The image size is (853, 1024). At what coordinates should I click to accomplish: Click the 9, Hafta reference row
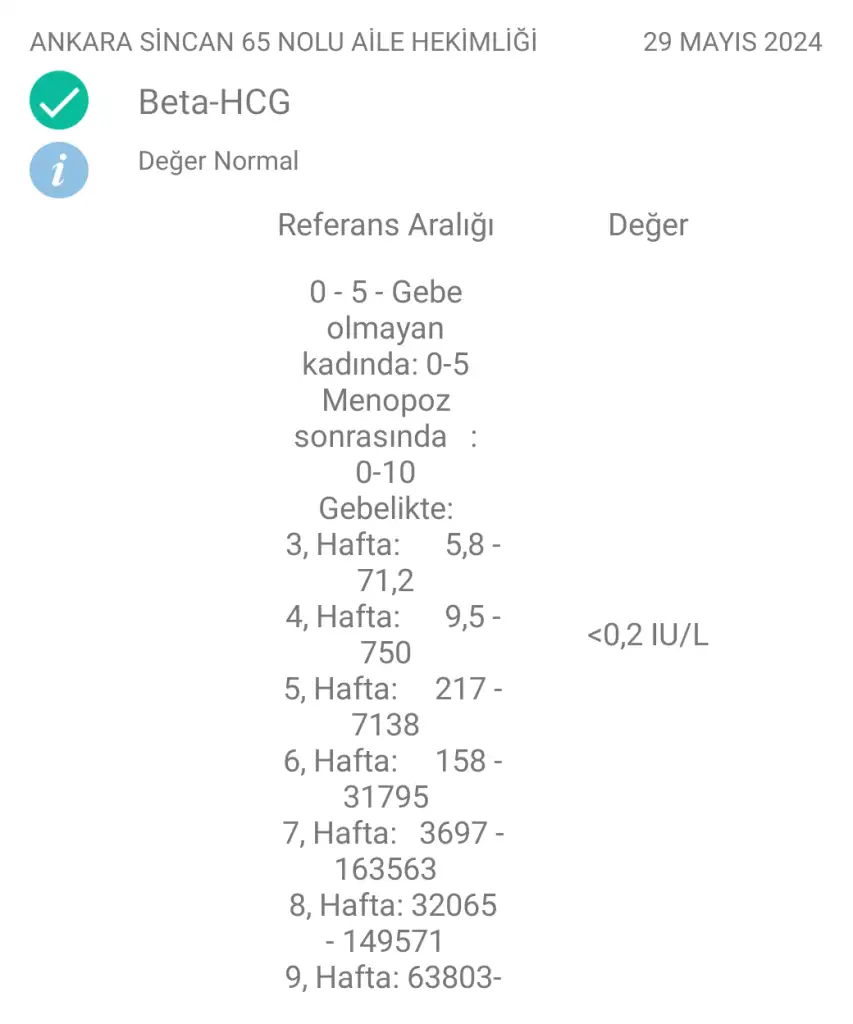coord(393,978)
